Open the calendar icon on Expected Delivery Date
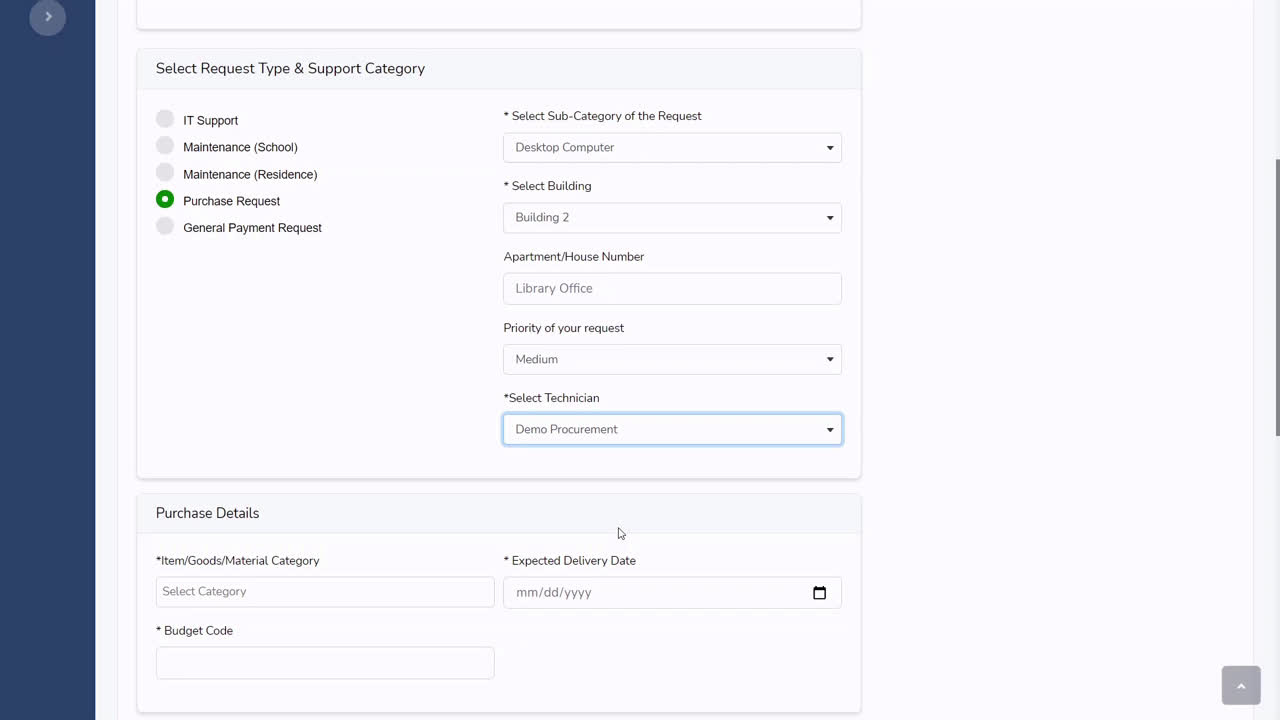Viewport: 1280px width, 720px height. [x=820, y=592]
